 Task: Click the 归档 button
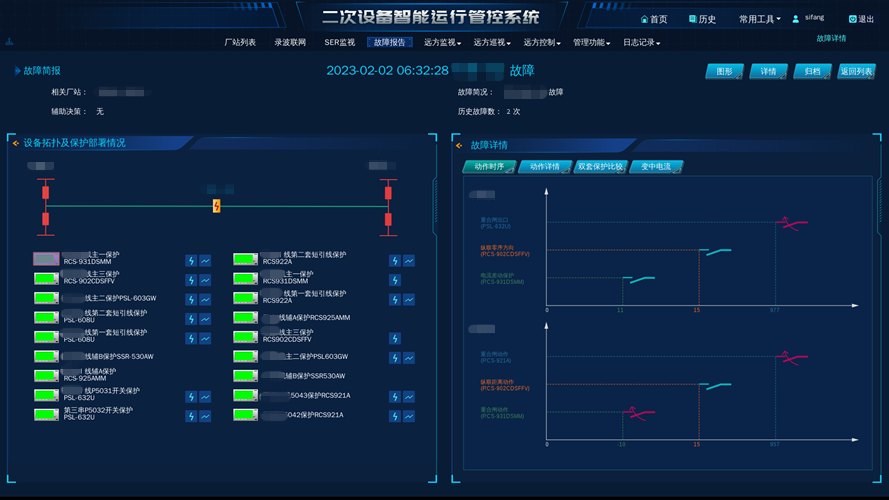[x=811, y=72]
